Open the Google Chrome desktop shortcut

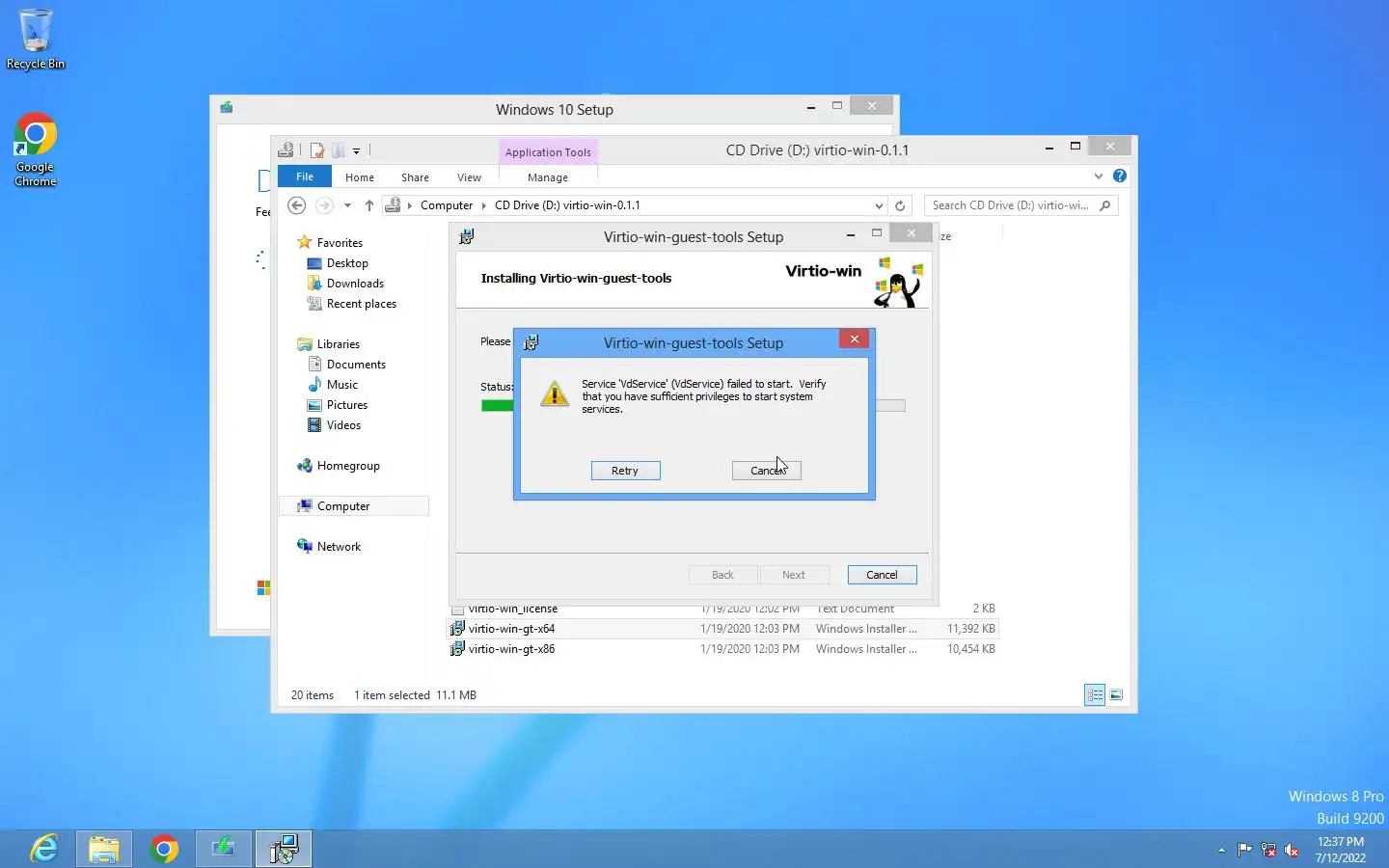point(36,149)
